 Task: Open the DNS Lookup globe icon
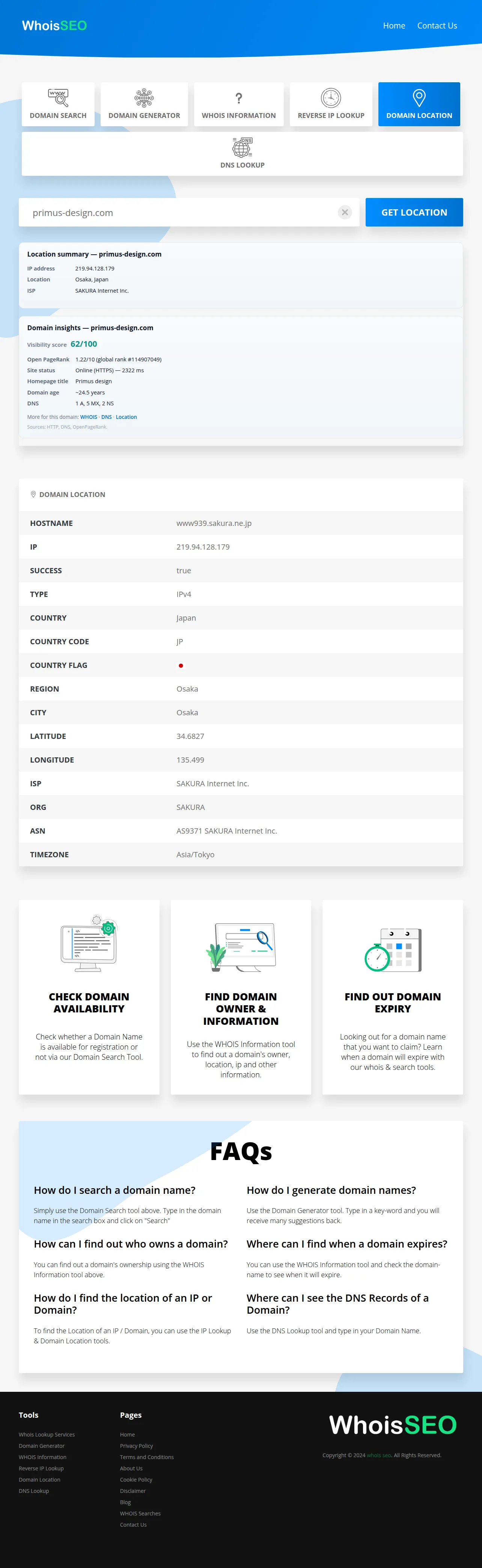242,147
